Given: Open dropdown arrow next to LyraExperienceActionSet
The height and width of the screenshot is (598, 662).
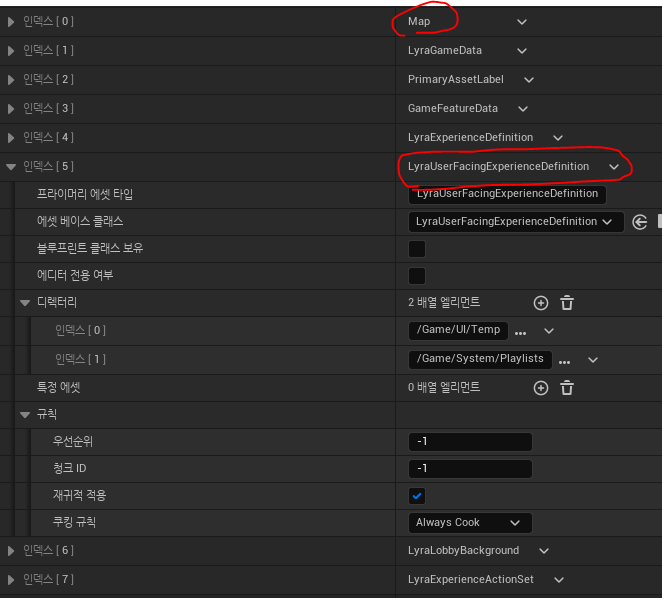Looking at the screenshot, I should pyautogui.click(x=559, y=580).
